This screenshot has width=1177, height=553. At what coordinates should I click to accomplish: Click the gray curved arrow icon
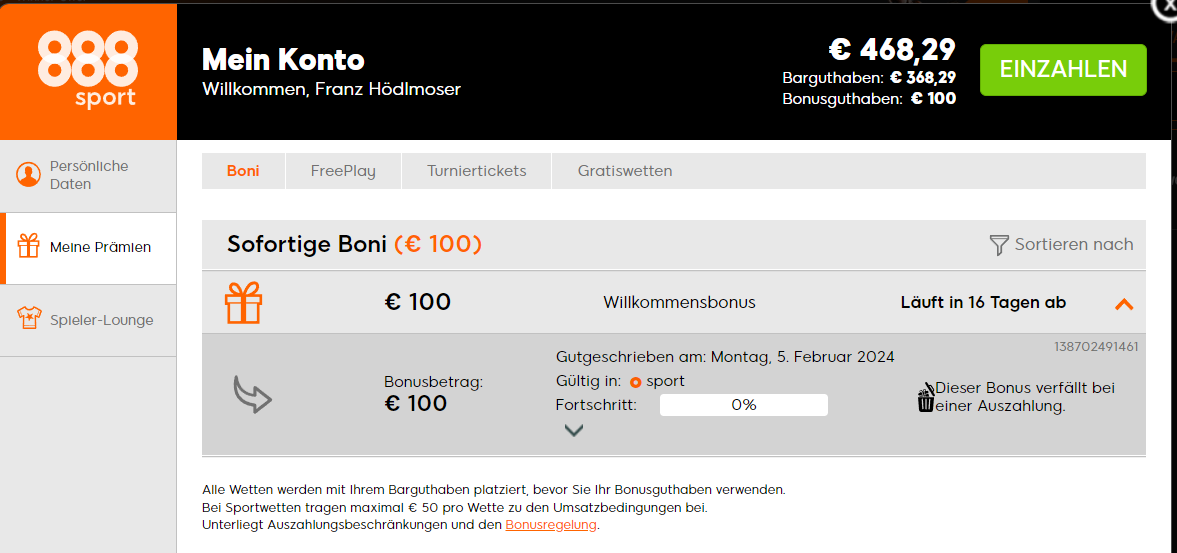pos(252,394)
